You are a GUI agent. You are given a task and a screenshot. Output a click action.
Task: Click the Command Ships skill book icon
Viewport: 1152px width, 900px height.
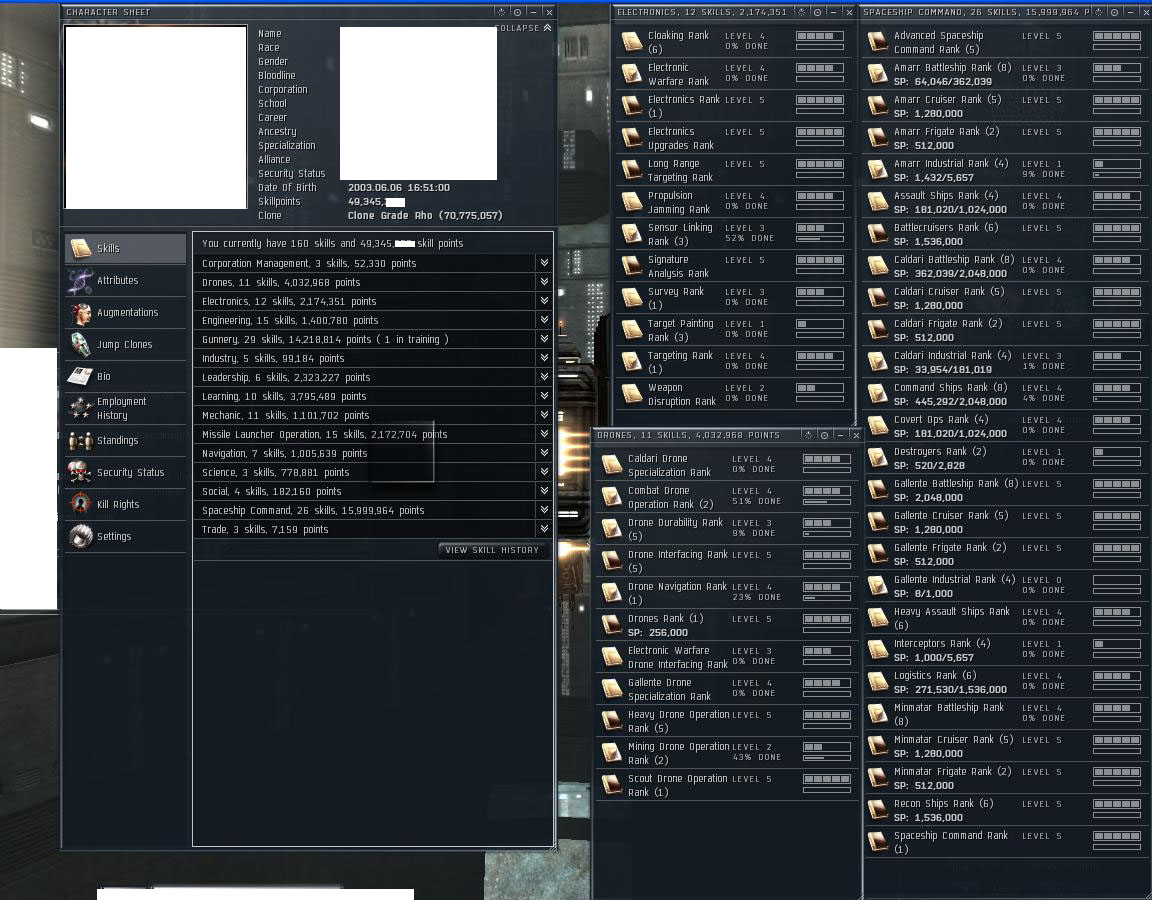click(x=877, y=394)
